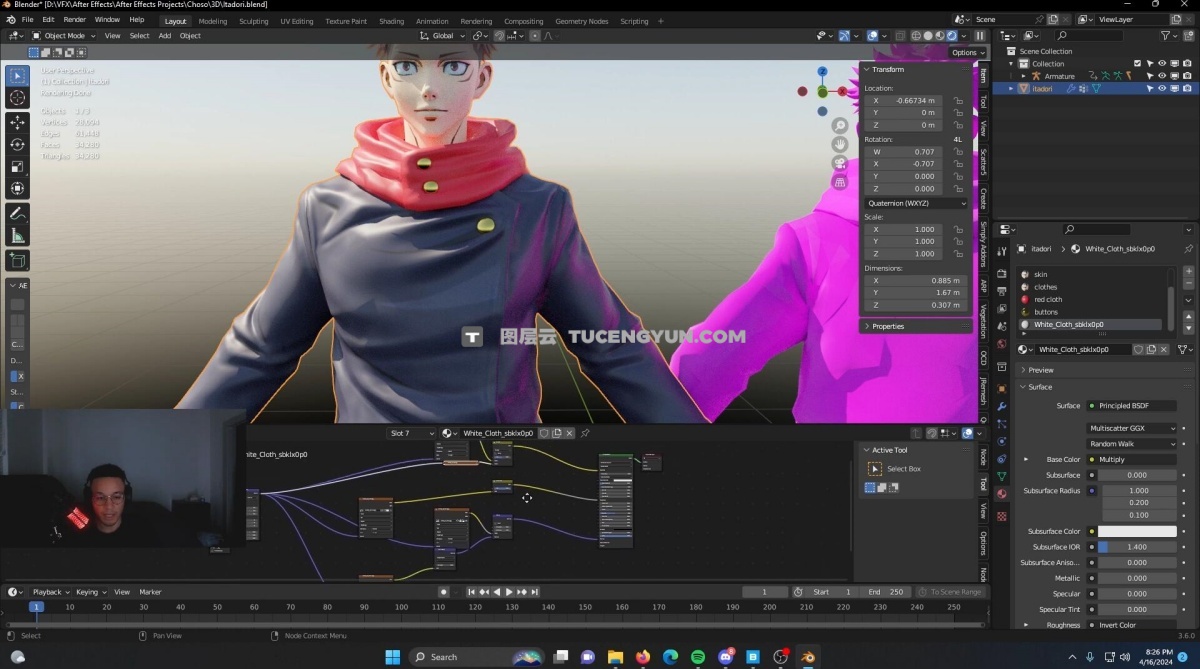Click the Z axis on navigation gizmo
This screenshot has width=1200, height=669.
822,72
